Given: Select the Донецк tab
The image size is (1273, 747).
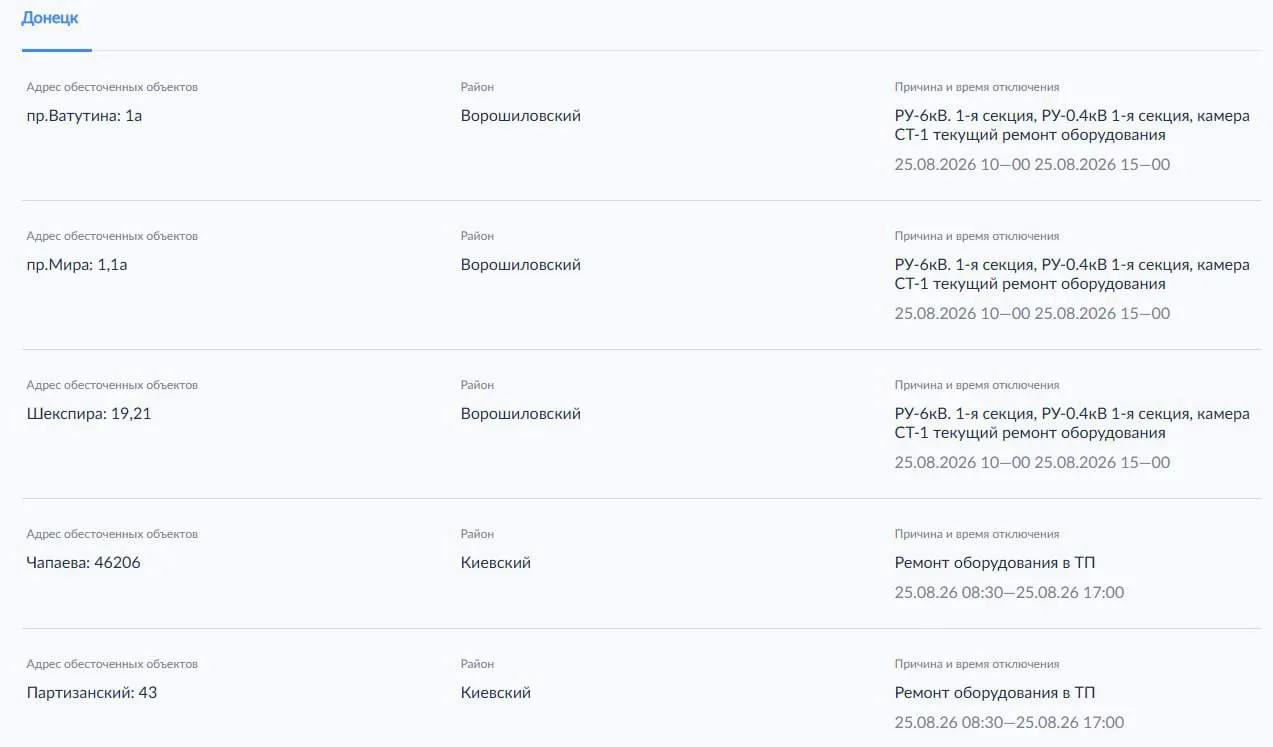Looking at the screenshot, I should tap(50, 18).
